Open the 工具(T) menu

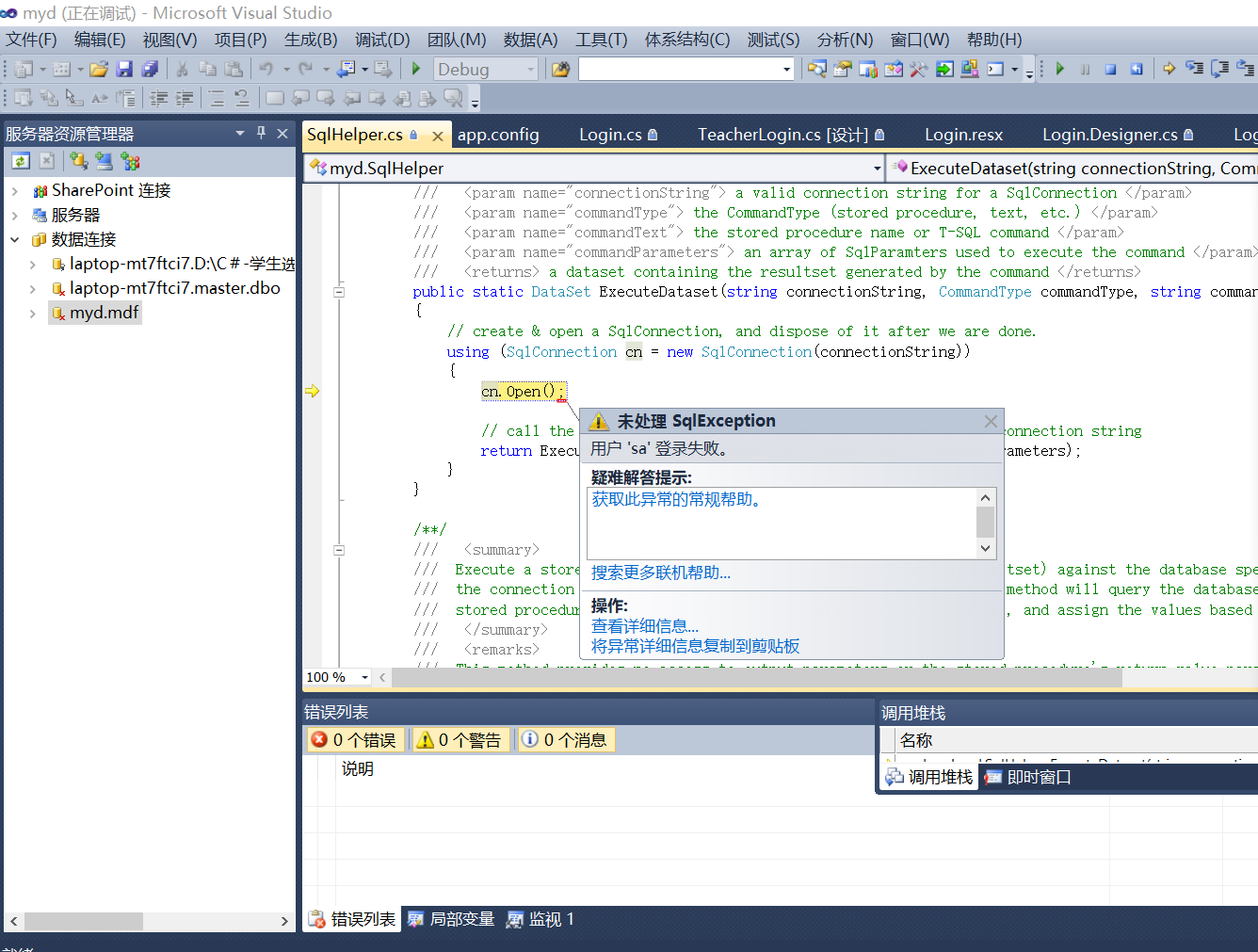[x=602, y=40]
